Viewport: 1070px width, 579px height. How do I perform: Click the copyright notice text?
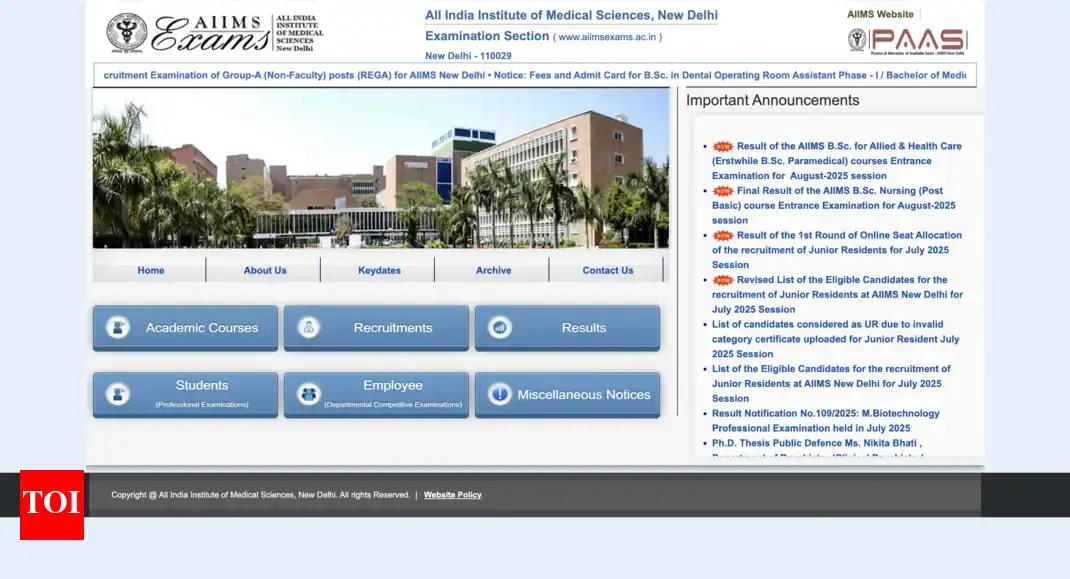261,495
